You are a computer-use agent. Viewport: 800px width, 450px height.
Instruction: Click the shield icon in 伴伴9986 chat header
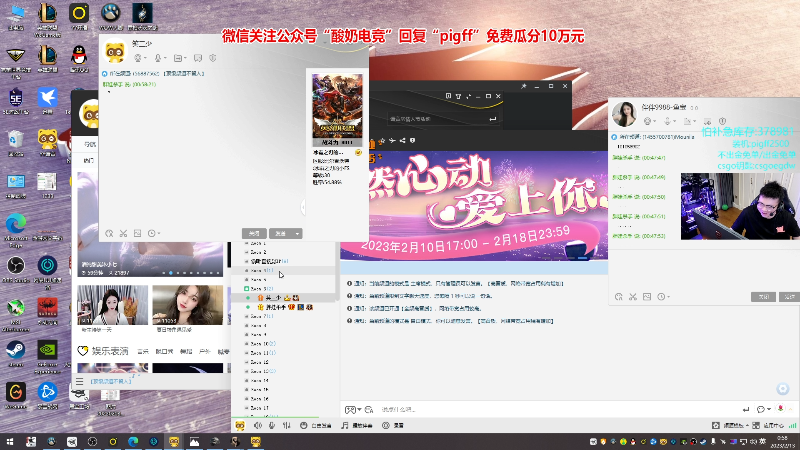[x=722, y=121]
